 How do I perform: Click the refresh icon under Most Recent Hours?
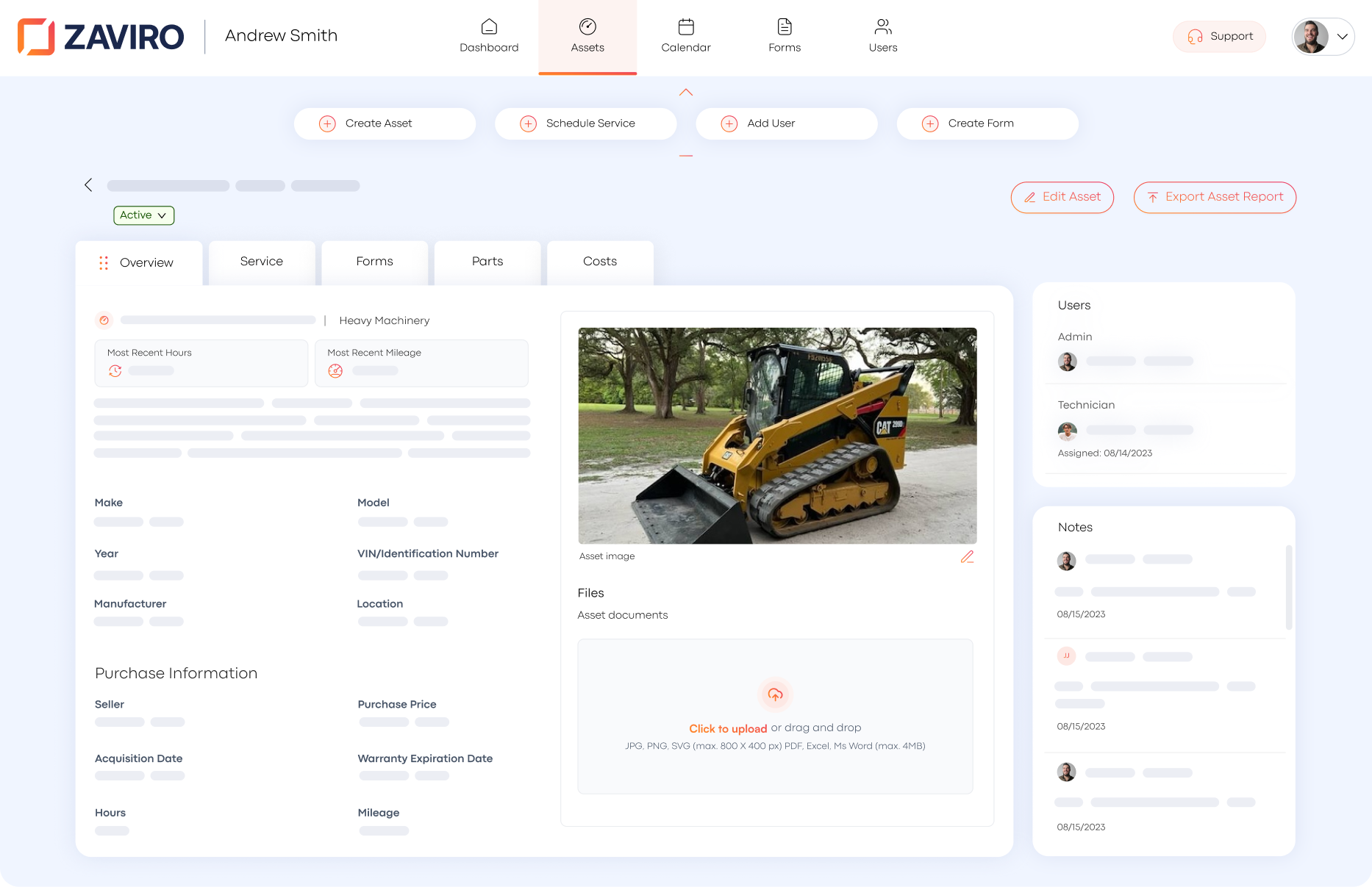[115, 371]
